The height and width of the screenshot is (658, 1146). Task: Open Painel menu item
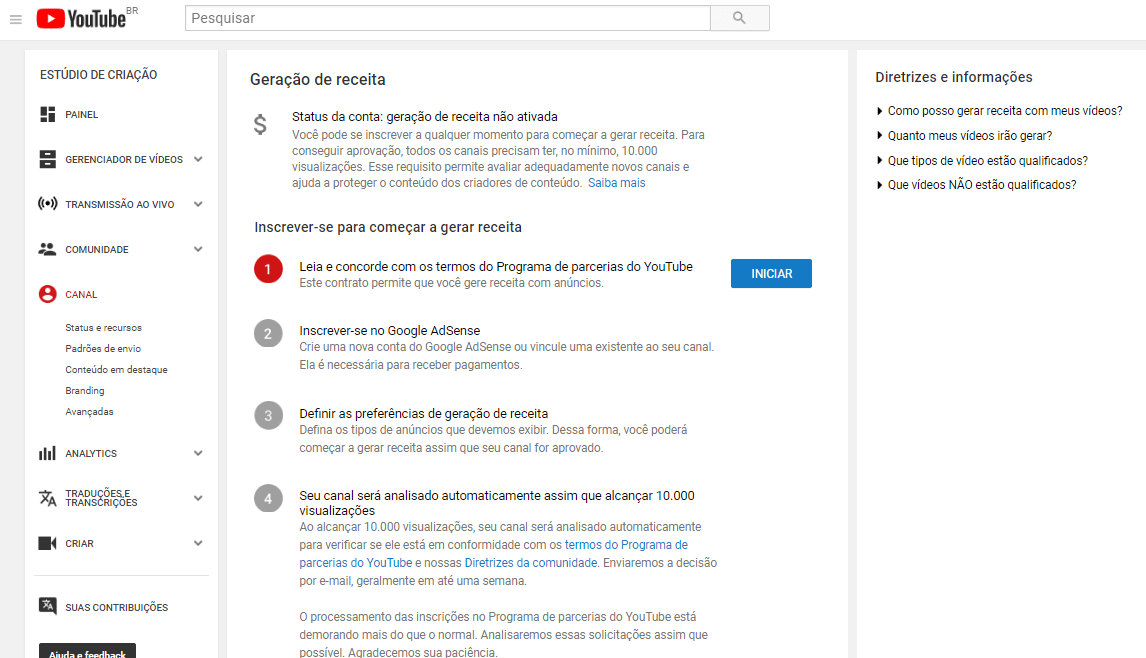(x=81, y=115)
